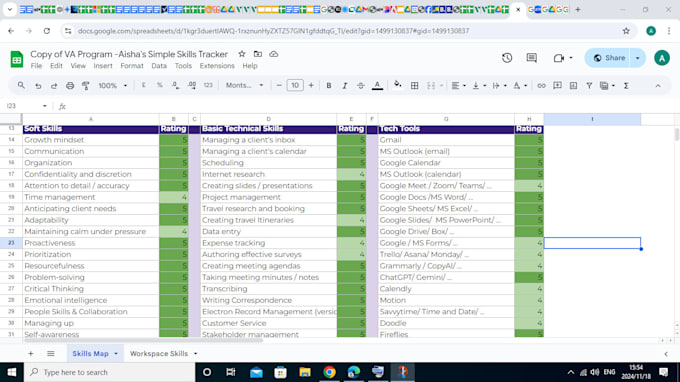Viewport: 680px width, 382px height.
Task: Format selection as currency
Action: (x=144, y=85)
